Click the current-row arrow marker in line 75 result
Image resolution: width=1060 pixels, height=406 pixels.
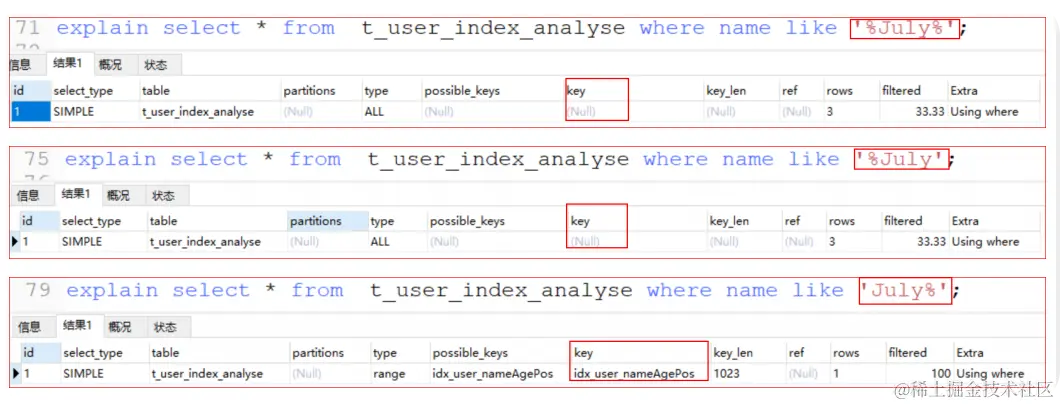16,241
